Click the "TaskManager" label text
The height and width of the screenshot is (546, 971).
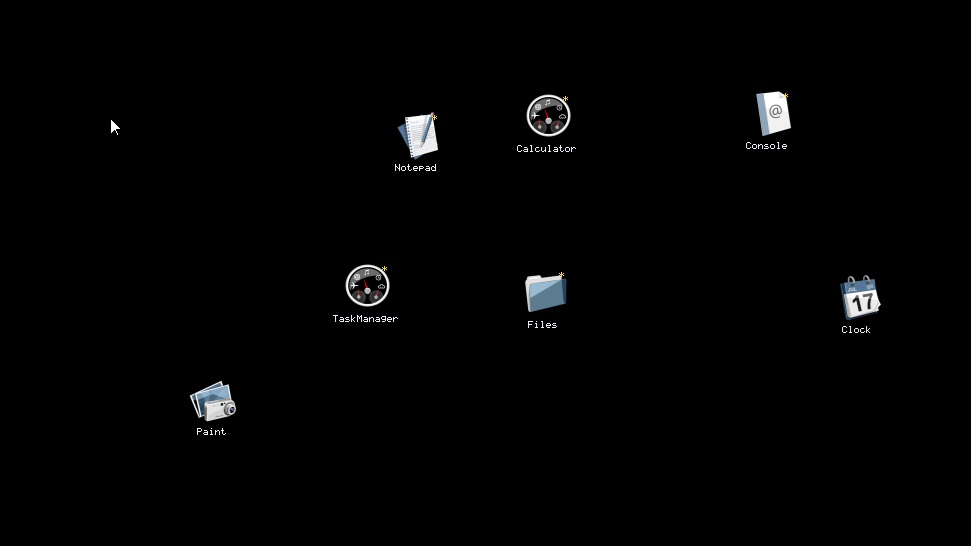(x=365, y=318)
